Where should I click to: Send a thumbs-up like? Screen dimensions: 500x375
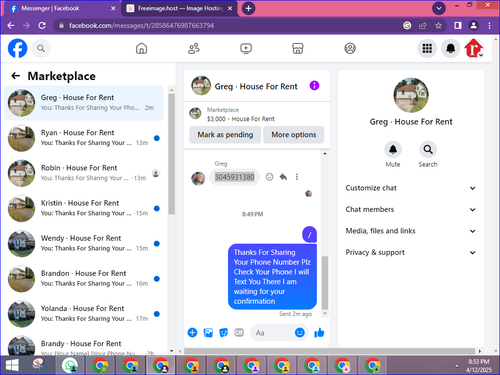tap(319, 332)
